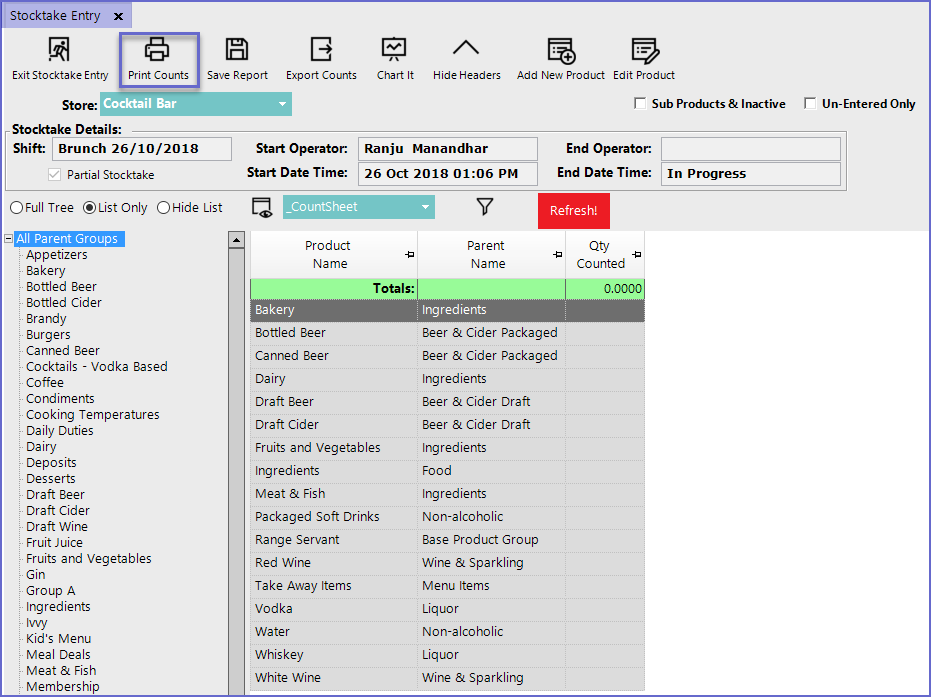931x697 pixels.
Task: Enable Sub Products & Inactive checkbox
Action: [x=640, y=104]
